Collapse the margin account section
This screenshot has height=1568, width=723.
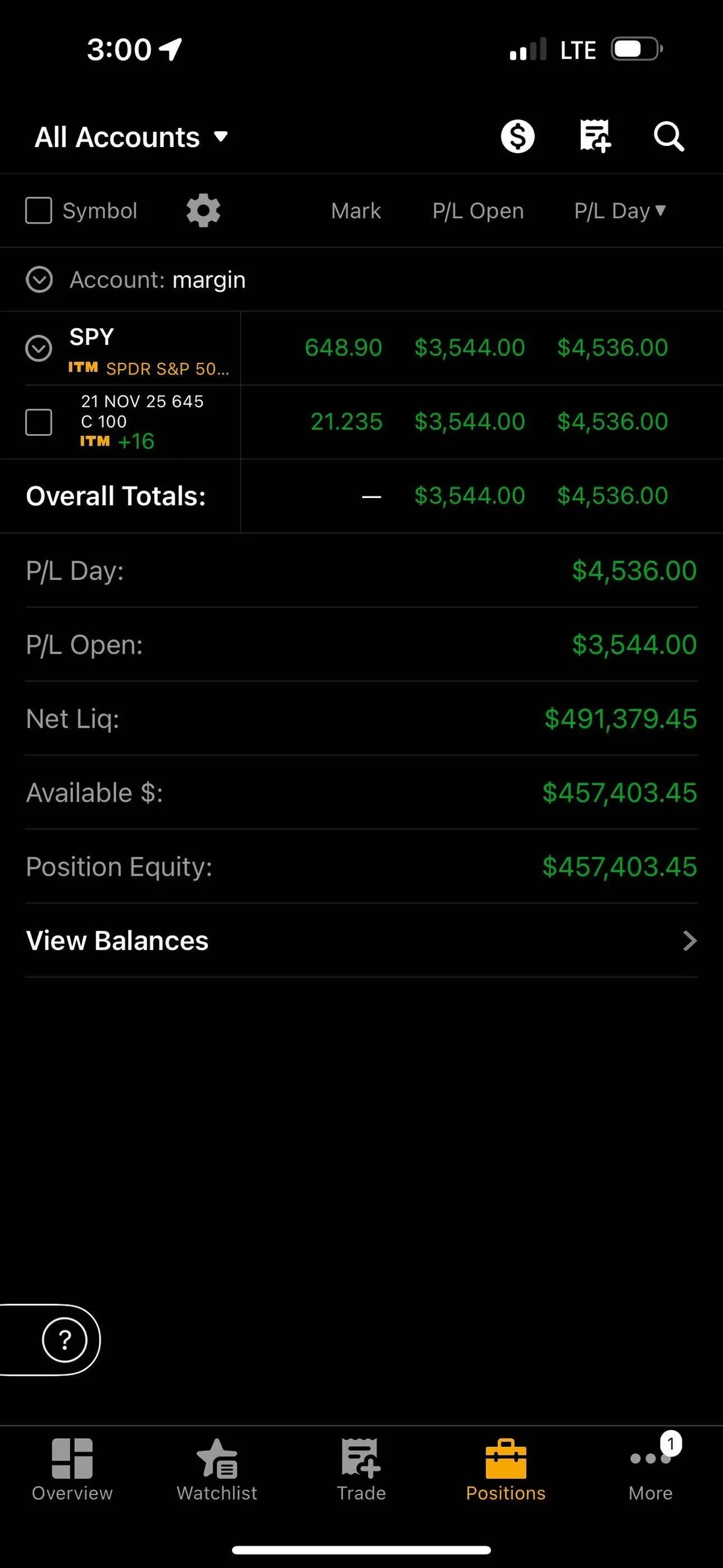(x=40, y=280)
